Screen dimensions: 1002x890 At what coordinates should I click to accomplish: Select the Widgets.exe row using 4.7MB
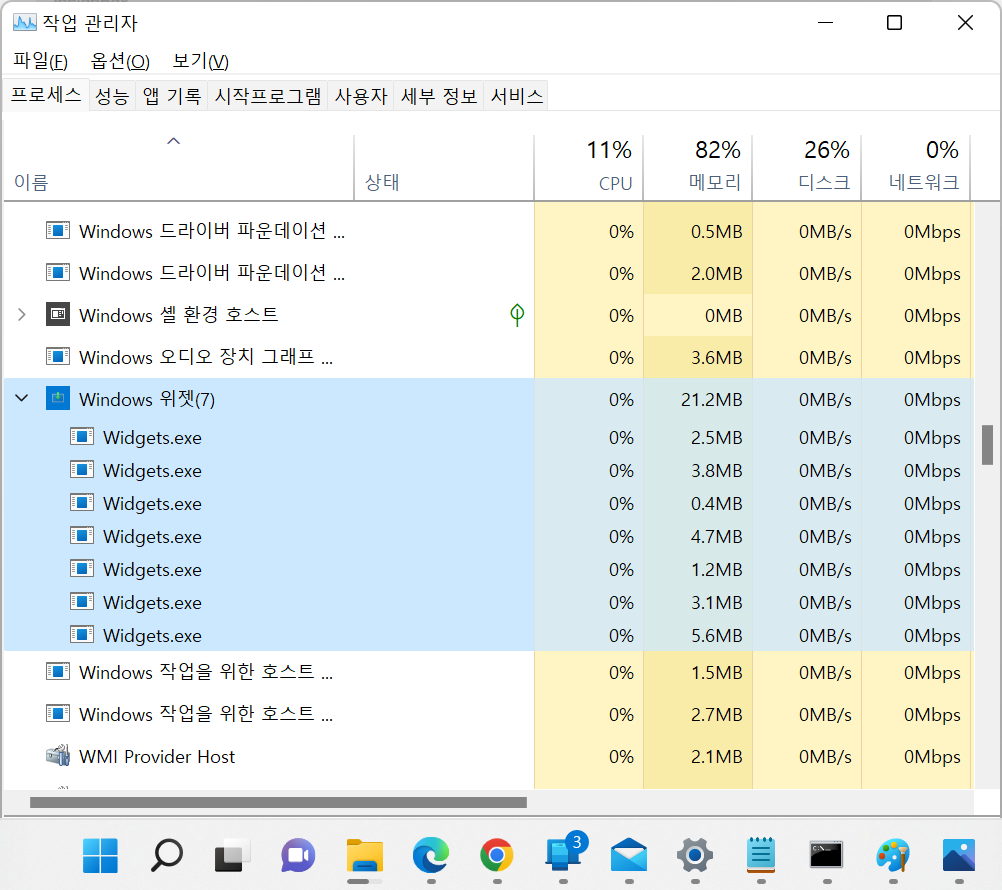[489, 537]
